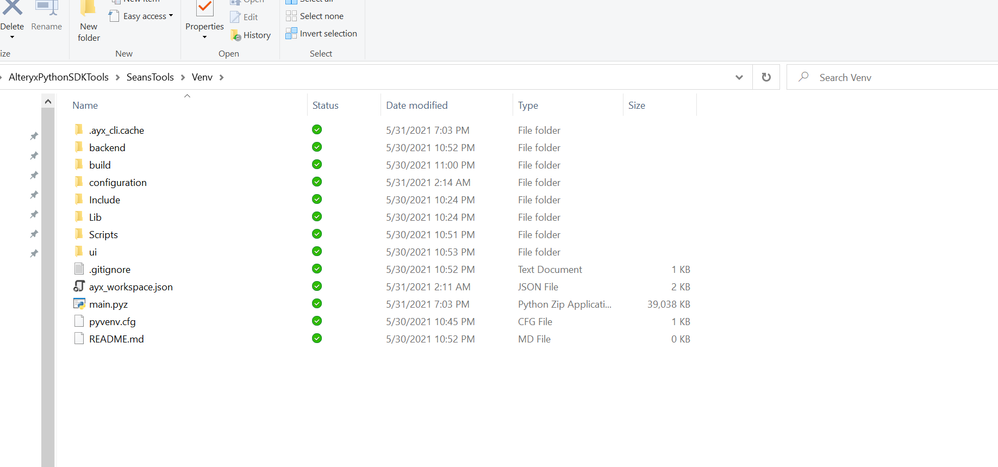Select the backend folder icon
This screenshot has height=467, width=998.
click(x=79, y=147)
